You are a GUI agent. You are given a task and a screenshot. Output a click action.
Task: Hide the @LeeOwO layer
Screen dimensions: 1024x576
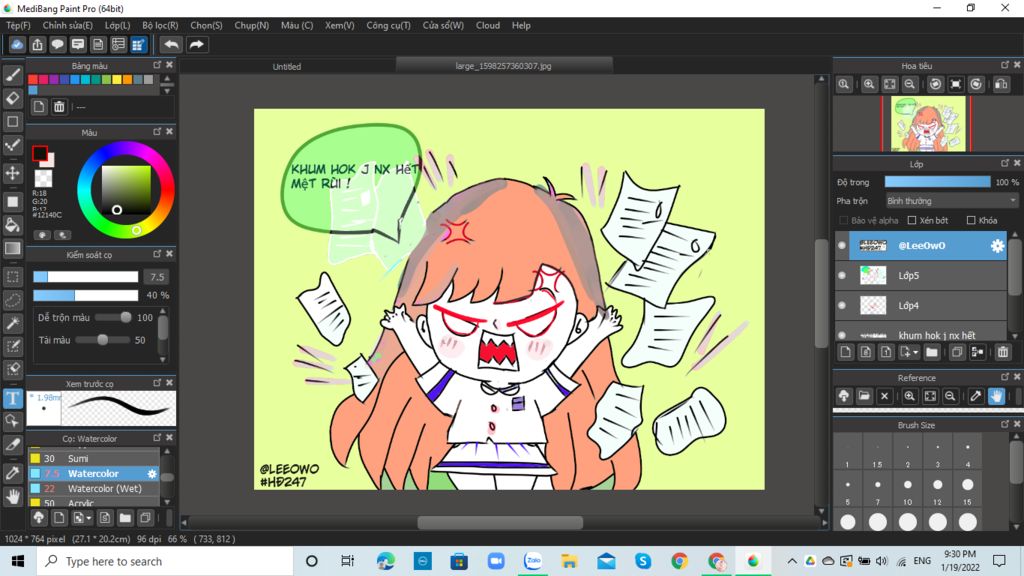(842, 246)
